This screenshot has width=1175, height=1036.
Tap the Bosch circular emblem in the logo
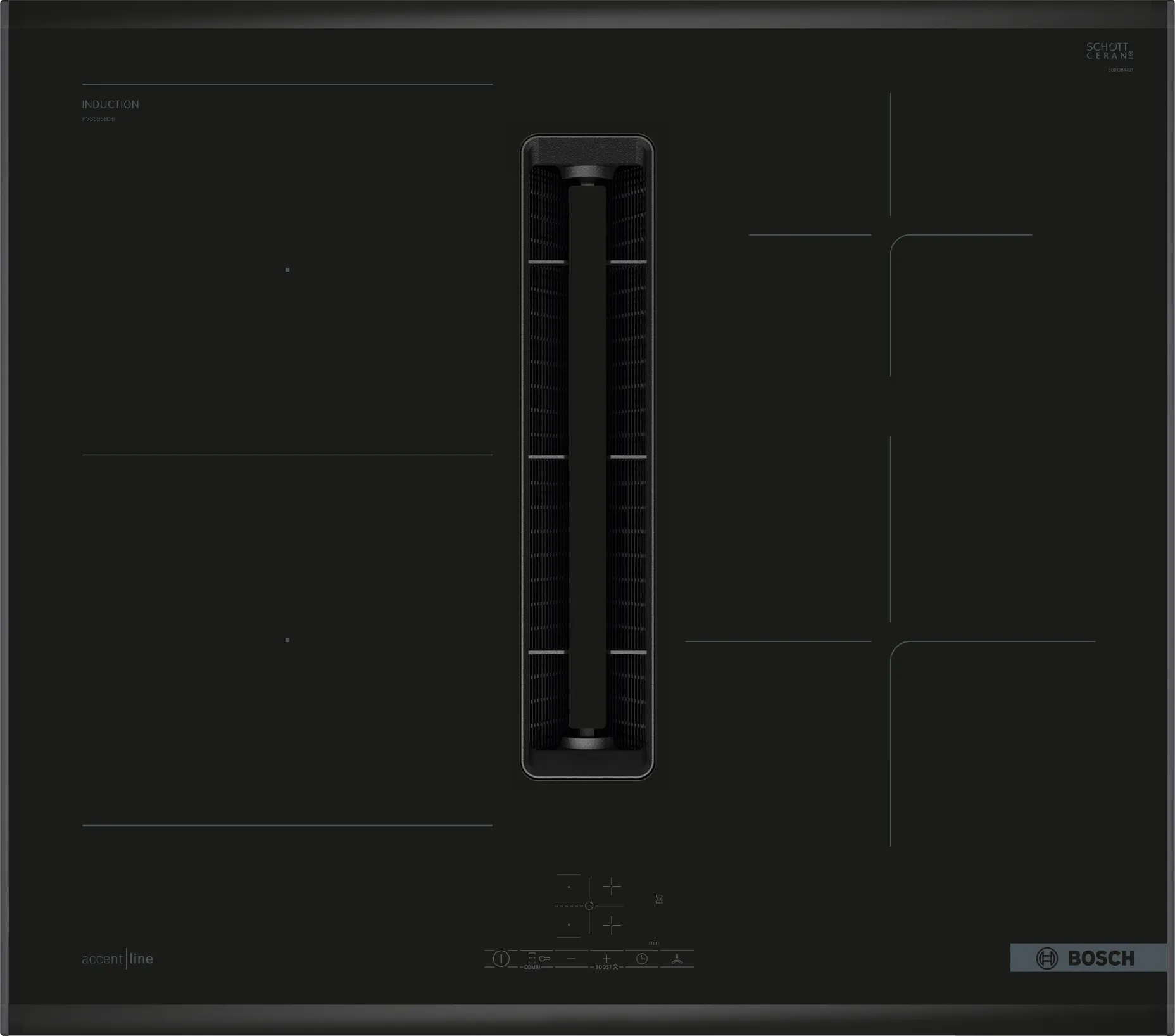[1046, 958]
